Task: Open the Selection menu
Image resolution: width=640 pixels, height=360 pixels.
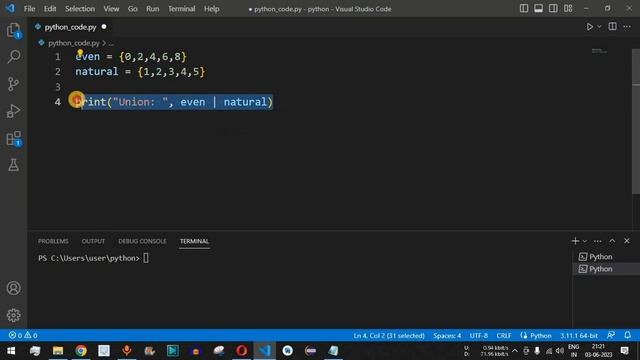Action: tap(80, 9)
